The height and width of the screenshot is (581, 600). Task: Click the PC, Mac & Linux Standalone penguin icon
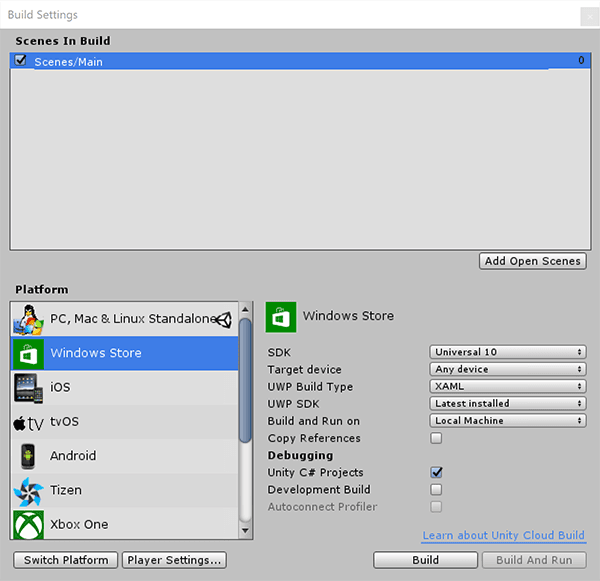click(x=28, y=319)
